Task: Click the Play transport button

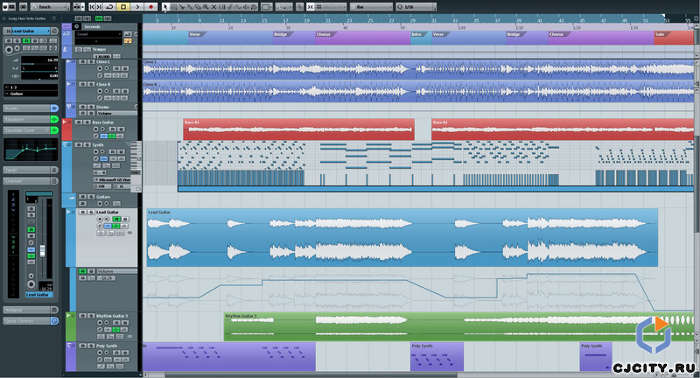Action: pos(138,7)
